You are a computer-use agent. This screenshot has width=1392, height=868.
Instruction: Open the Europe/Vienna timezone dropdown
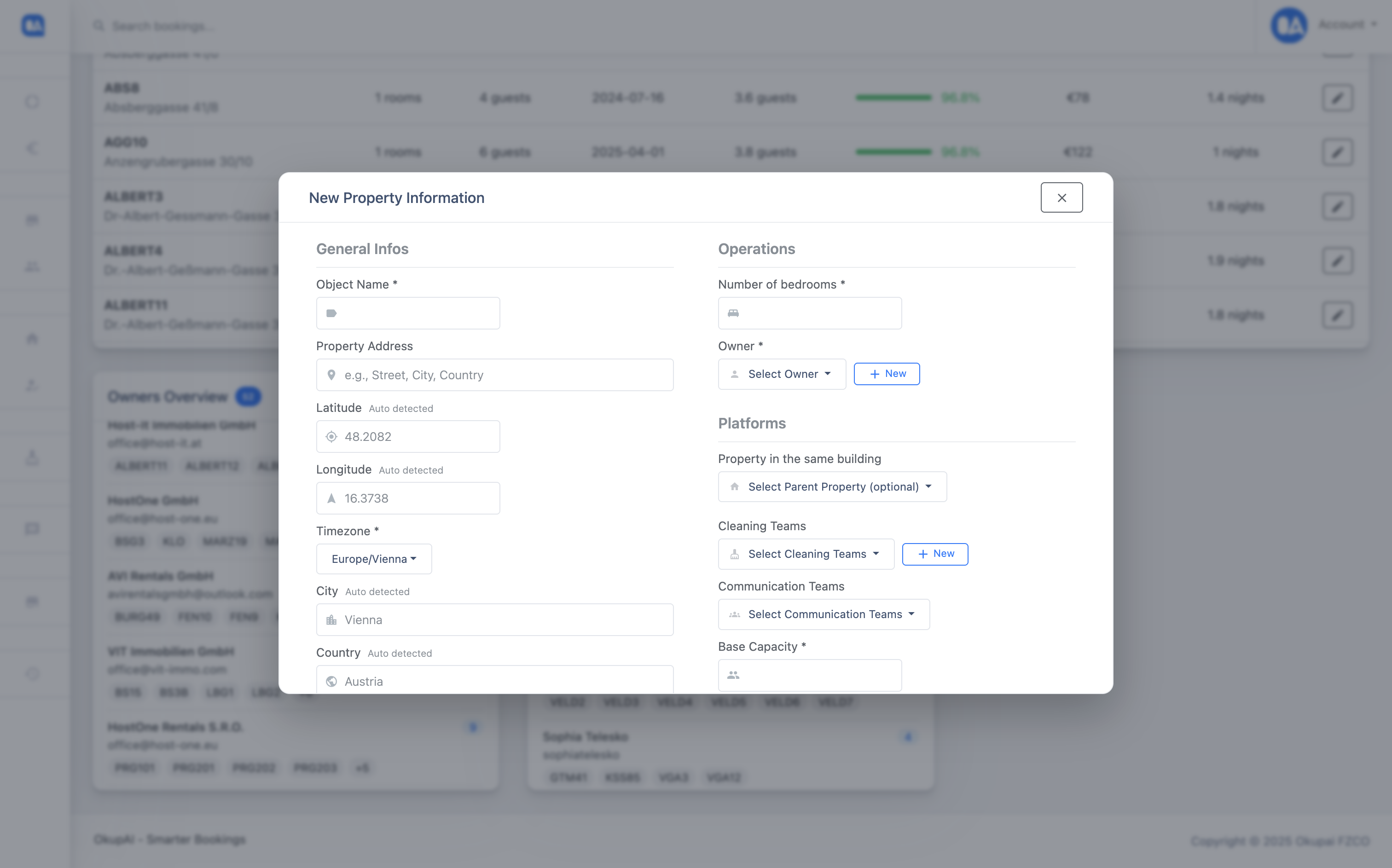pyautogui.click(x=374, y=559)
